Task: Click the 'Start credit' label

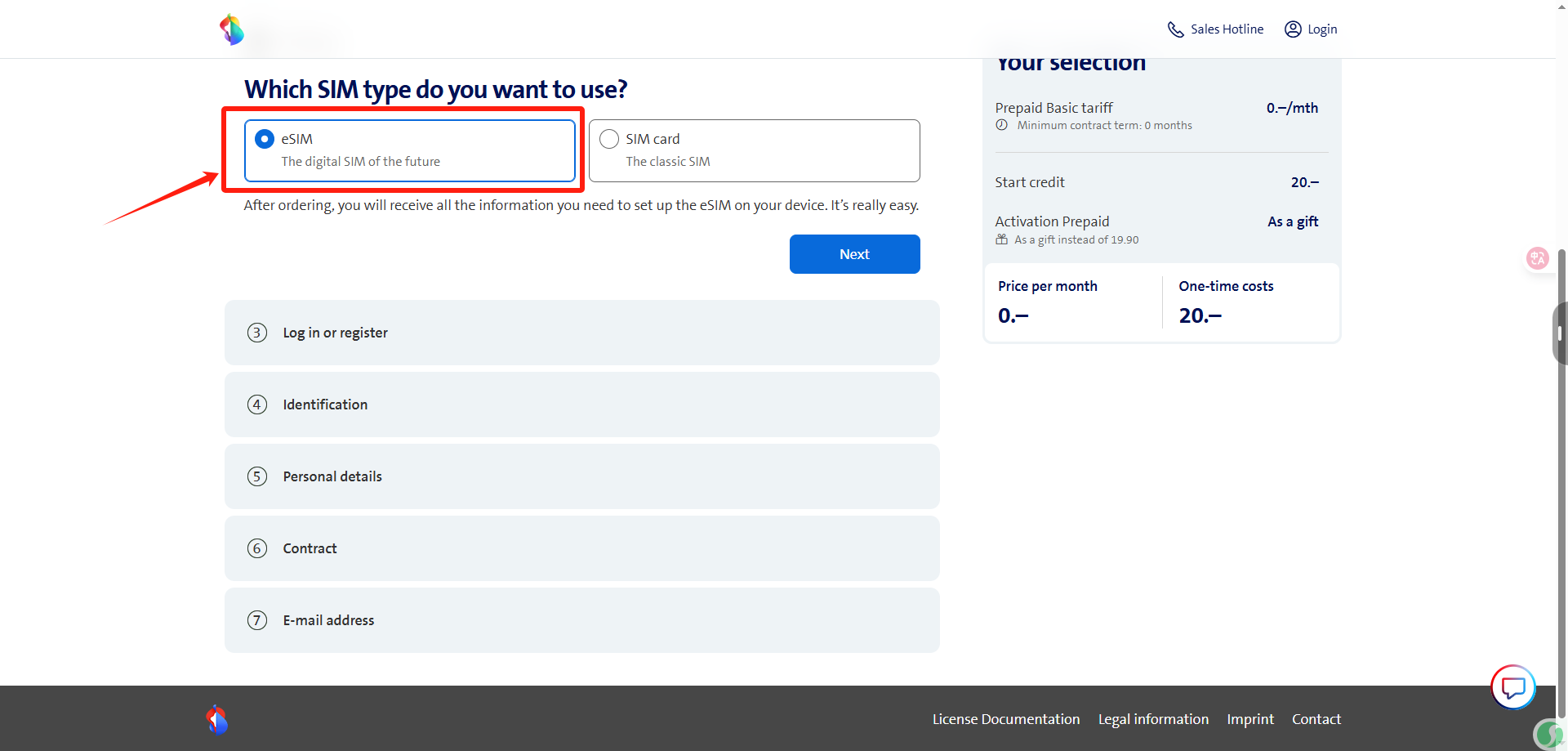Action: tap(1030, 182)
